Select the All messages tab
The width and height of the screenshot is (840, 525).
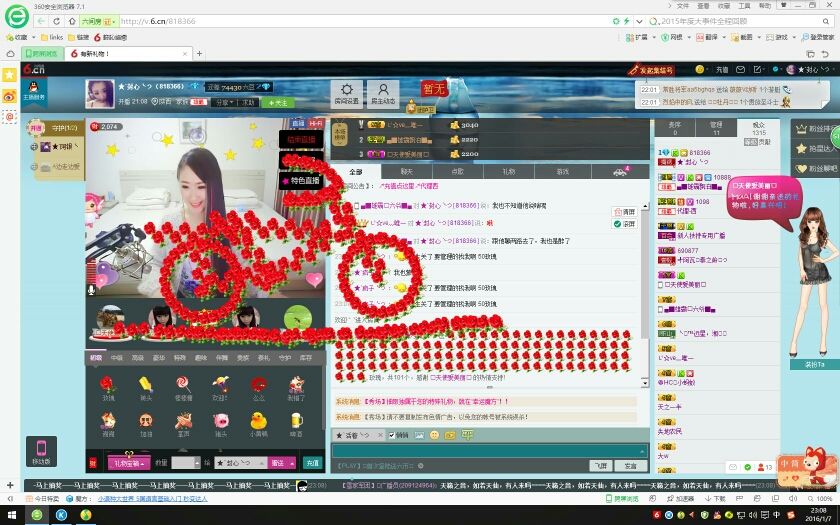pyautogui.click(x=356, y=171)
